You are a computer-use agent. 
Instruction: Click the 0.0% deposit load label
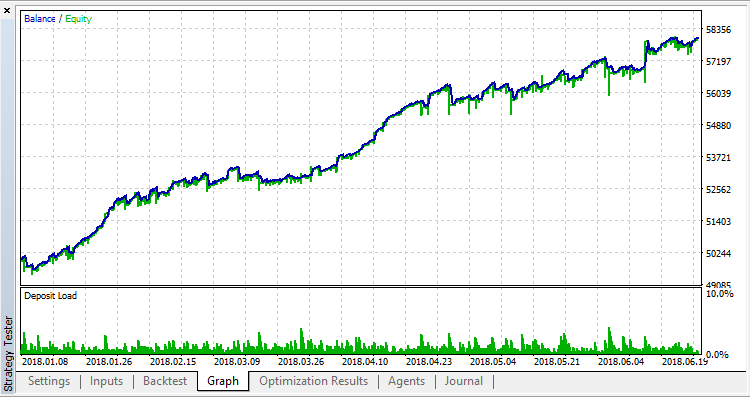717,354
